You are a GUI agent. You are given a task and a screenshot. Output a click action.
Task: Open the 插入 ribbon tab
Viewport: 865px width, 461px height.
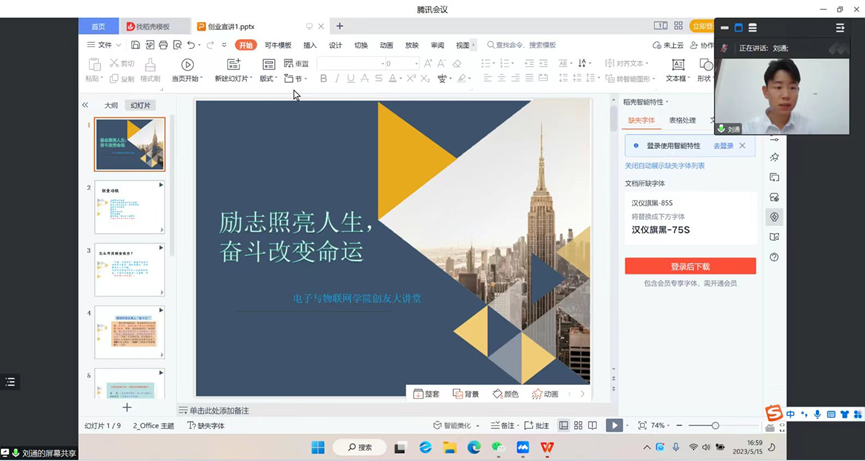pos(310,45)
